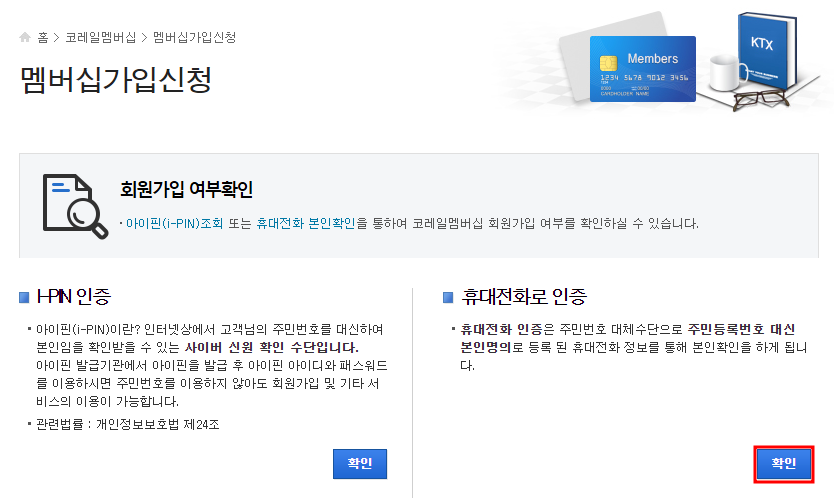Click the 관련법률 : 개인정보보호법 제24조 text
This screenshot has width=834, height=499.
point(128,425)
